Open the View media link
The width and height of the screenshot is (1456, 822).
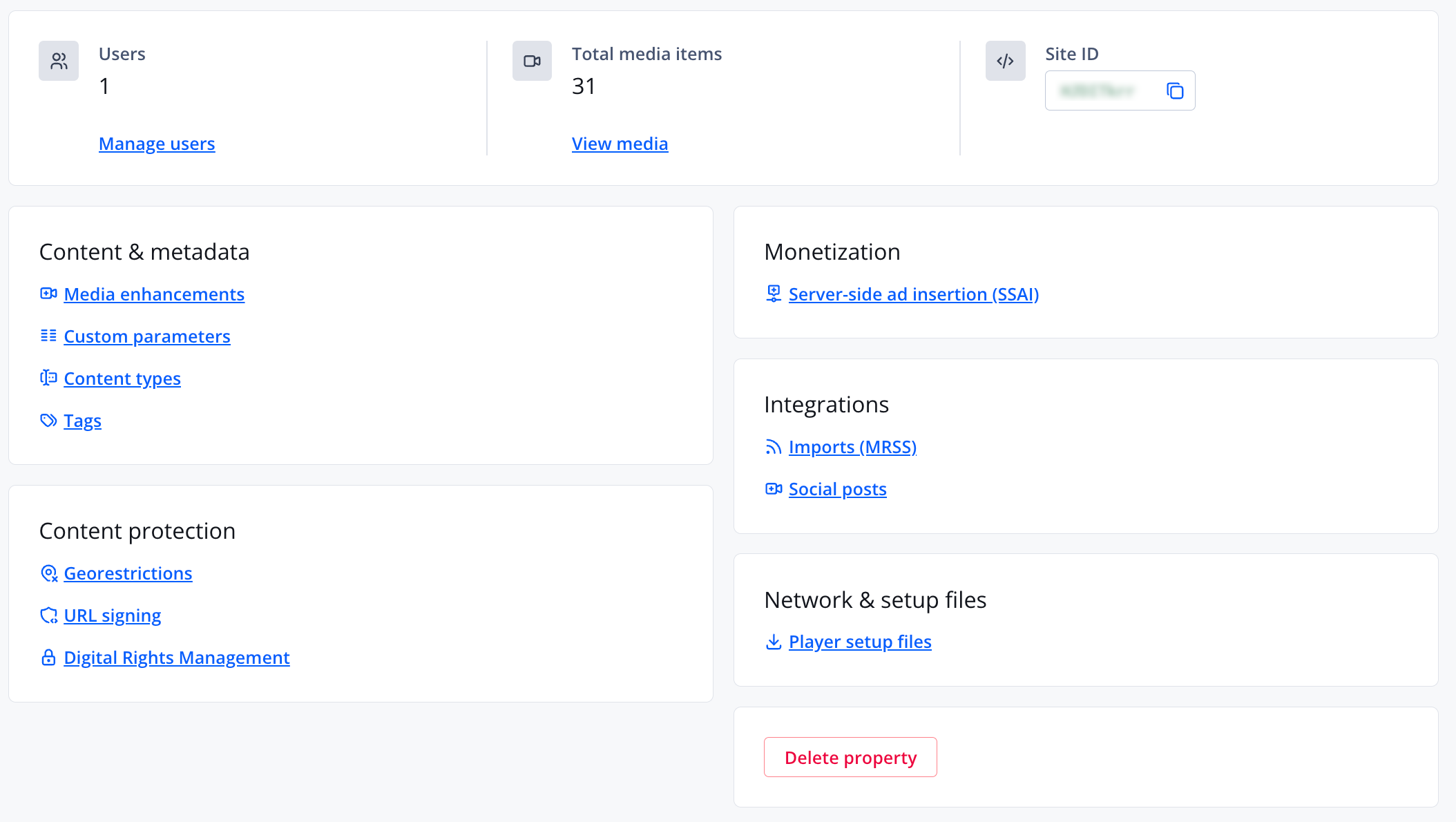(620, 144)
